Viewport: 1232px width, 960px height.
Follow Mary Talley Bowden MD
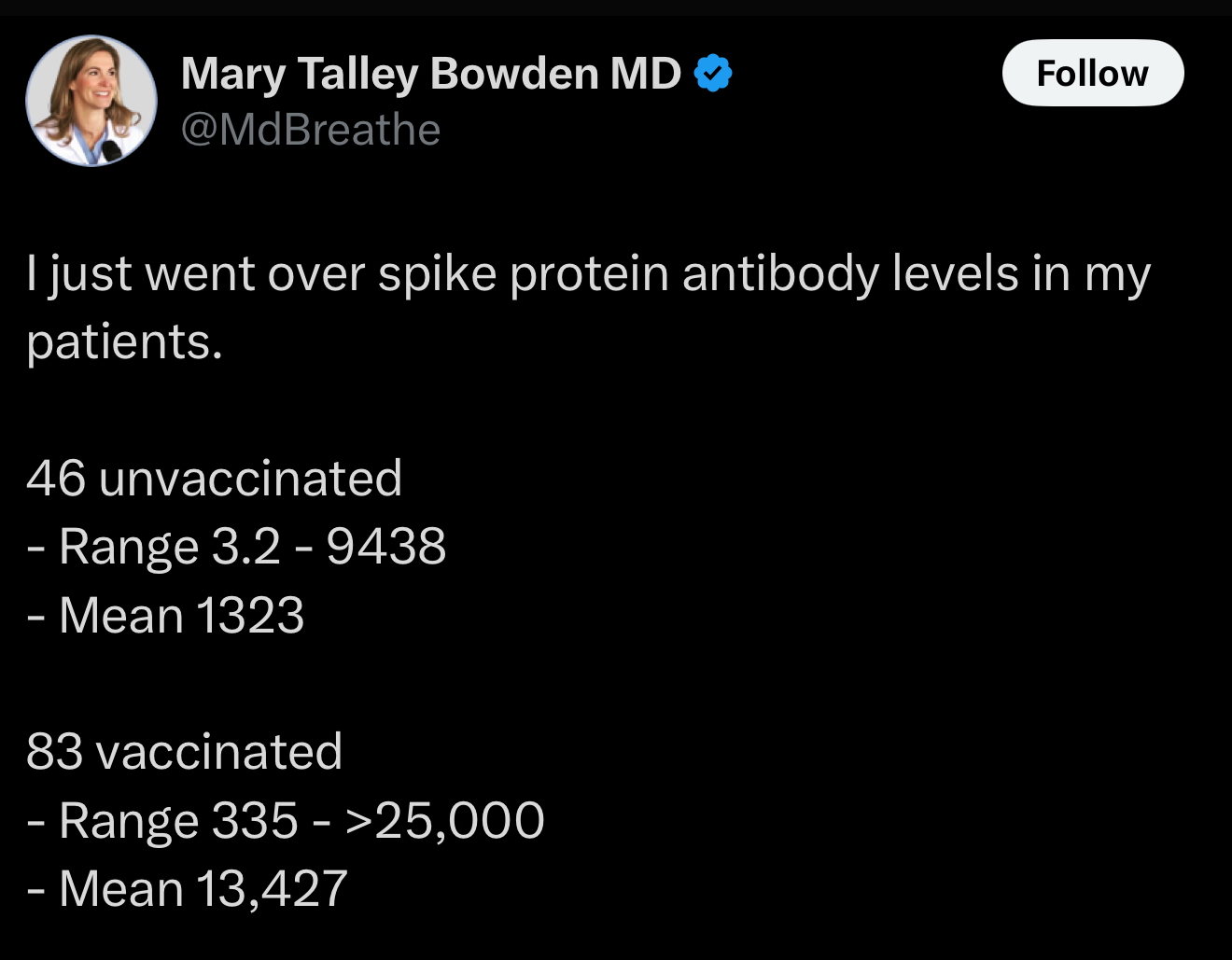pos(1093,73)
